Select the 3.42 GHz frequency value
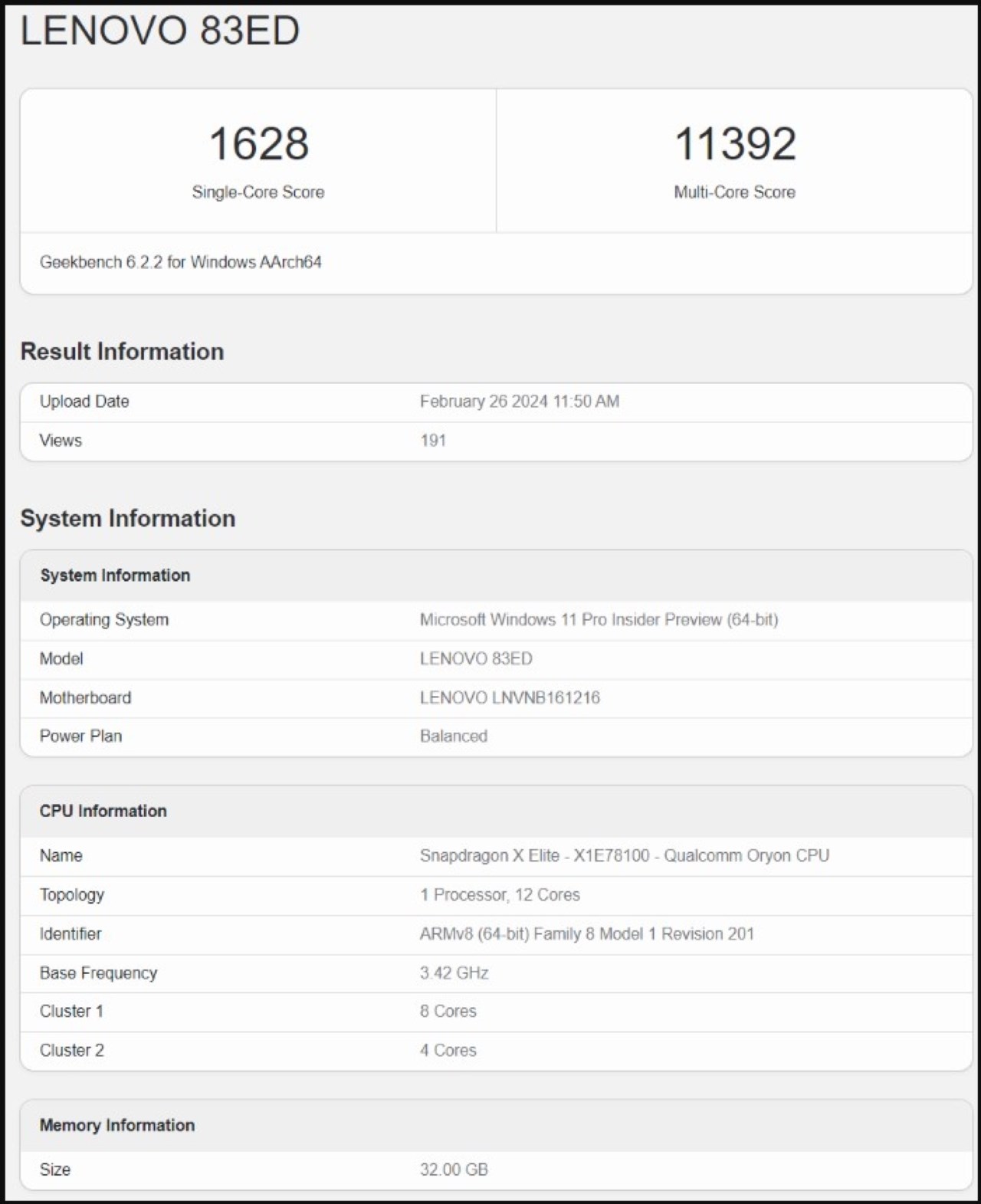The image size is (981, 1204). pos(454,973)
